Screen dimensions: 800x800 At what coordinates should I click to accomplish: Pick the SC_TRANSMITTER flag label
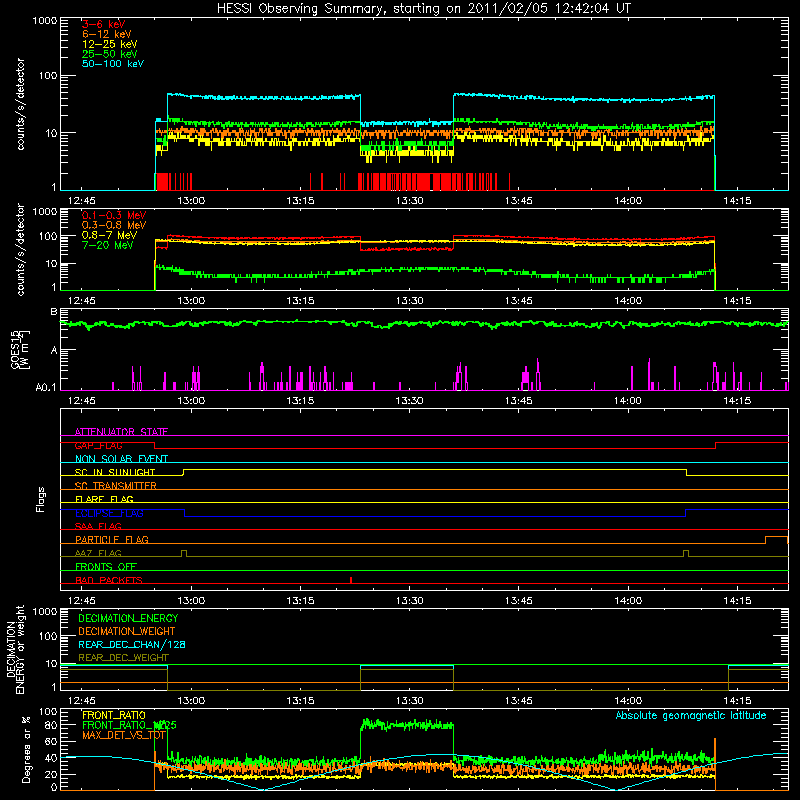pyautogui.click(x=115, y=486)
